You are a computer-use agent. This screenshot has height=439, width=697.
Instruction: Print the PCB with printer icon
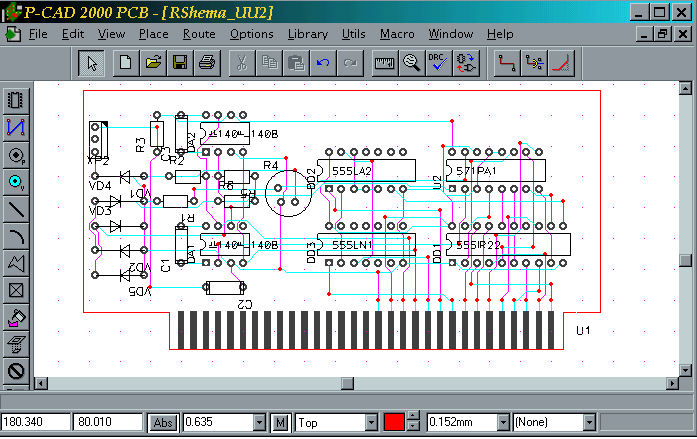(207, 63)
